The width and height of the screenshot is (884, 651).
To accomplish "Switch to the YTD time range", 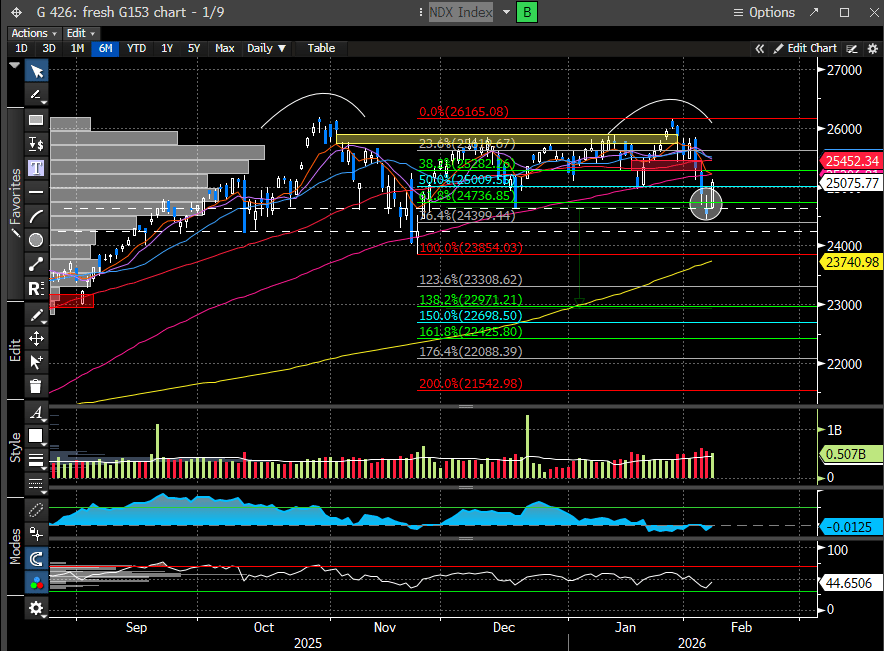I will click(x=136, y=48).
